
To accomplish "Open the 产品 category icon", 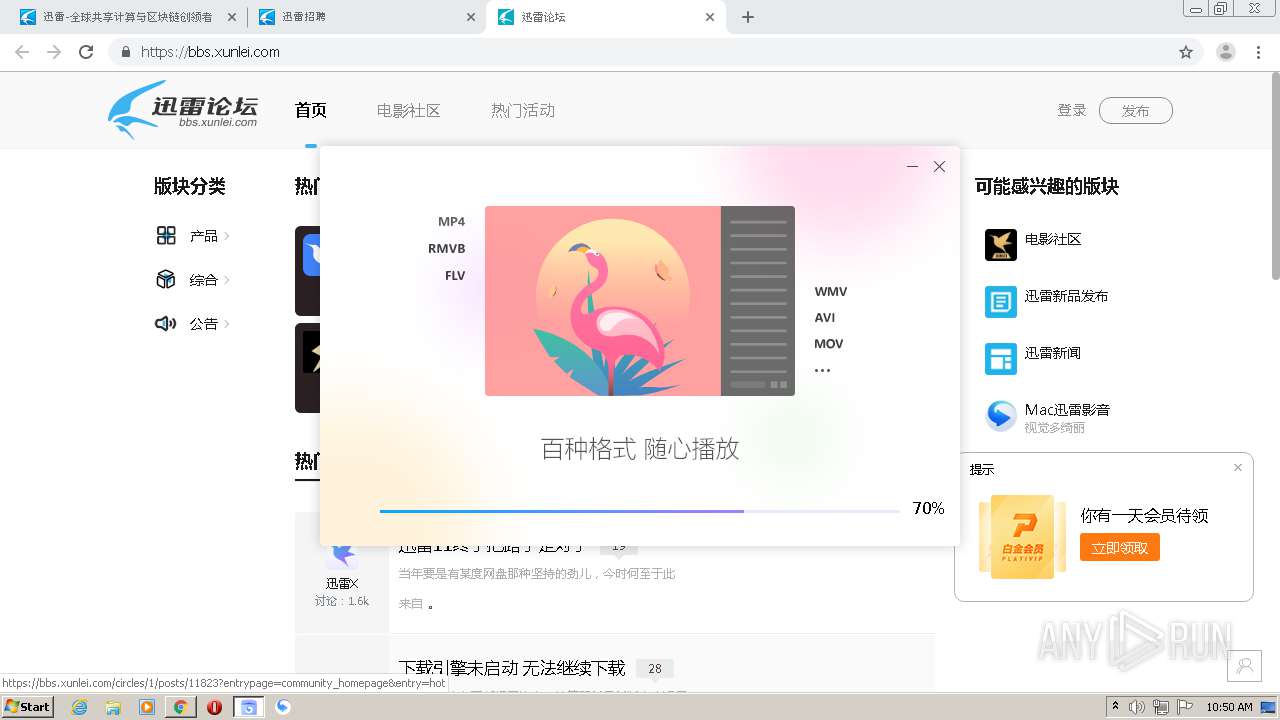I will pos(166,235).
